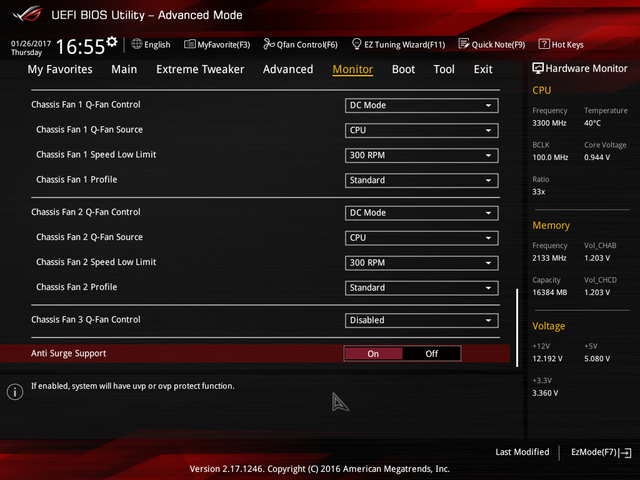Click Last Modified button
640x480 pixels.
[522, 452]
